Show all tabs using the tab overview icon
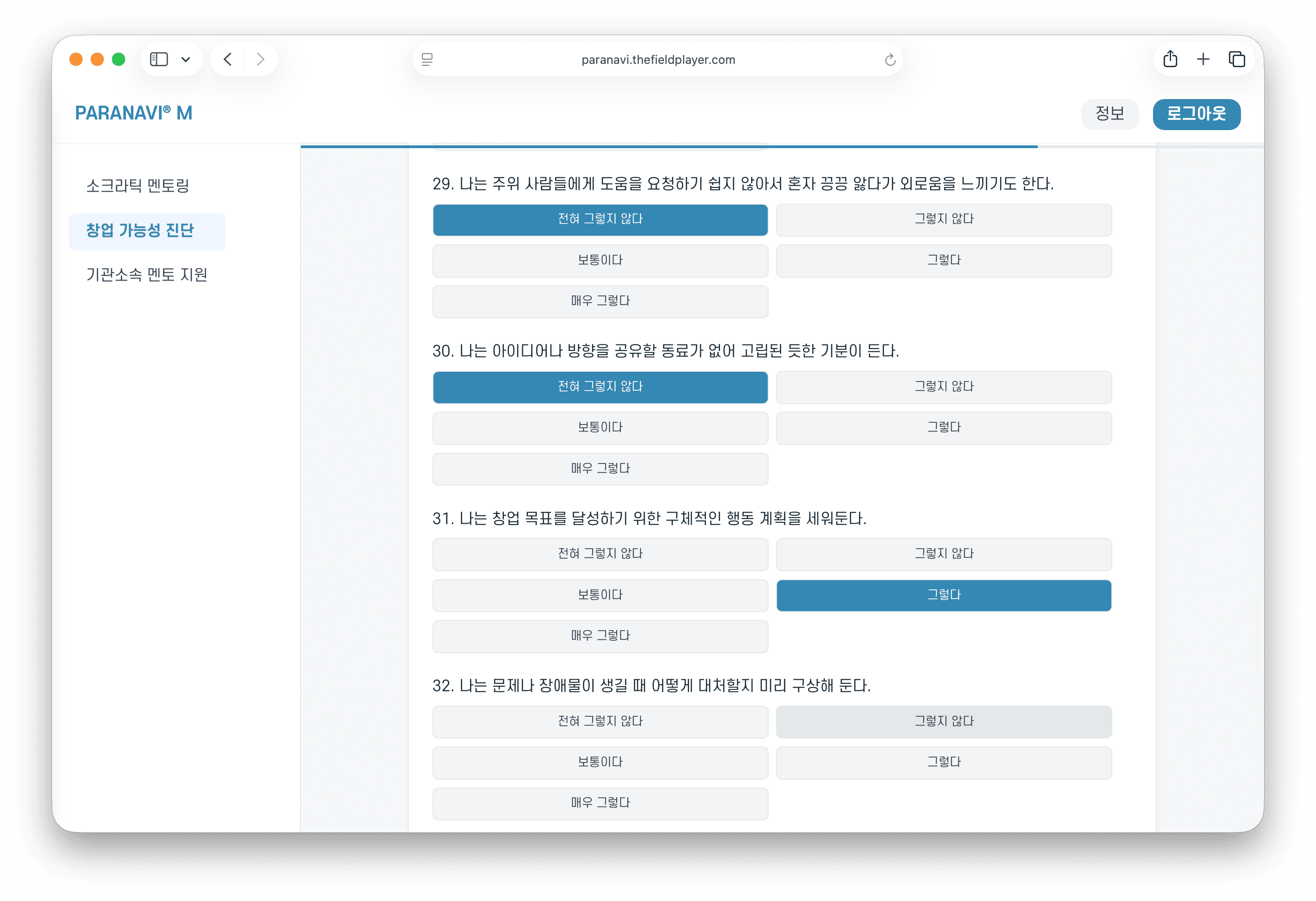The width and height of the screenshot is (1316, 901). [1236, 59]
